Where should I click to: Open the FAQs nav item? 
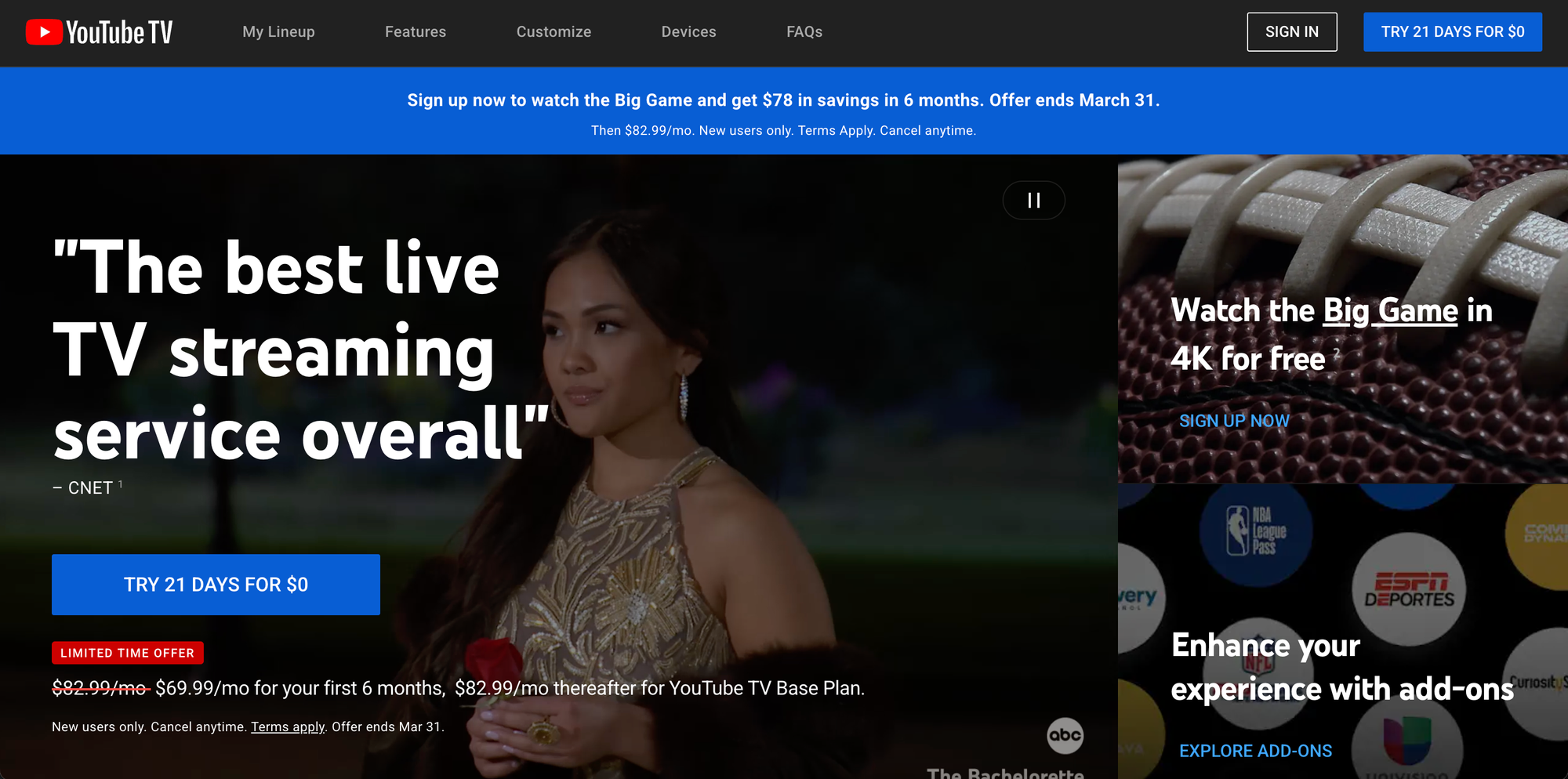(804, 32)
